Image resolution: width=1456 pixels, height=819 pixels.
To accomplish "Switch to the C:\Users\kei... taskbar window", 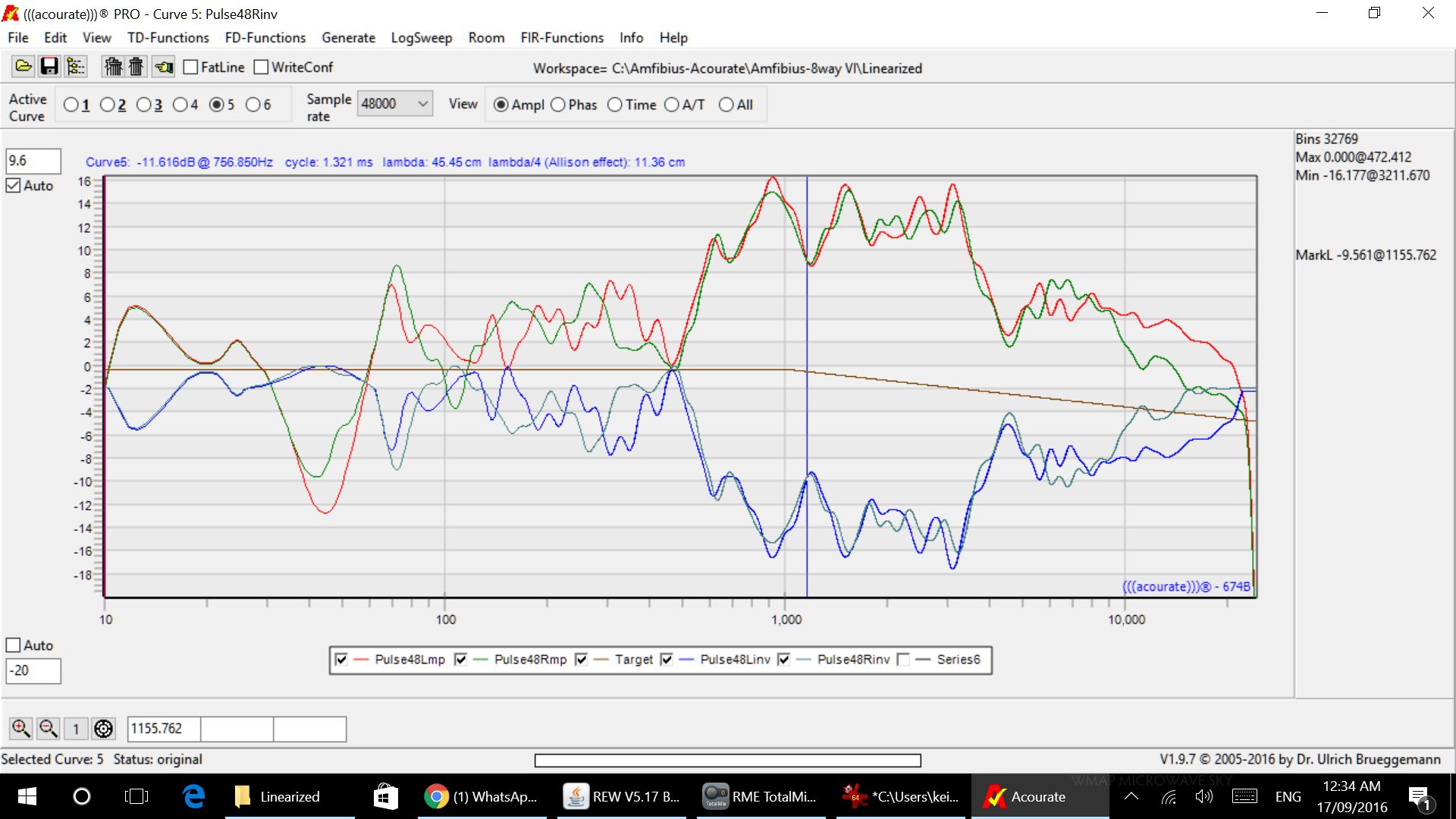I will tap(901, 796).
